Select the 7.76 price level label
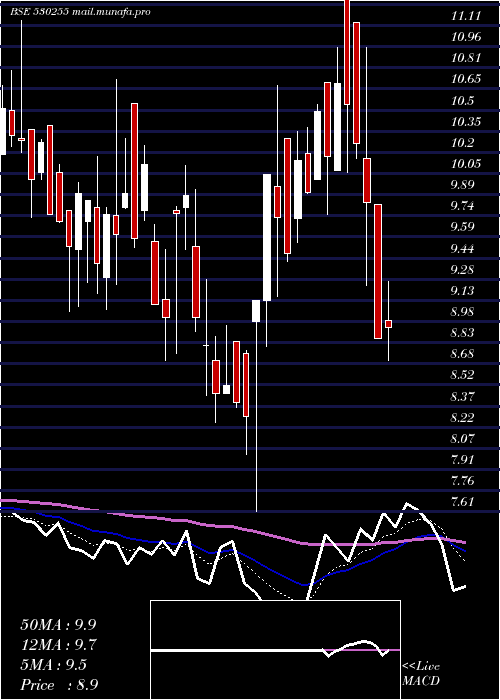500x700 pixels. [463, 482]
